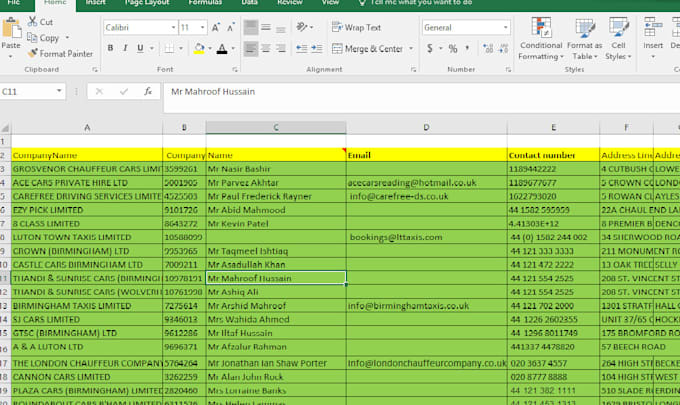680x405 pixels.
Task: Click the Insert cells icon
Action: pos(653,27)
